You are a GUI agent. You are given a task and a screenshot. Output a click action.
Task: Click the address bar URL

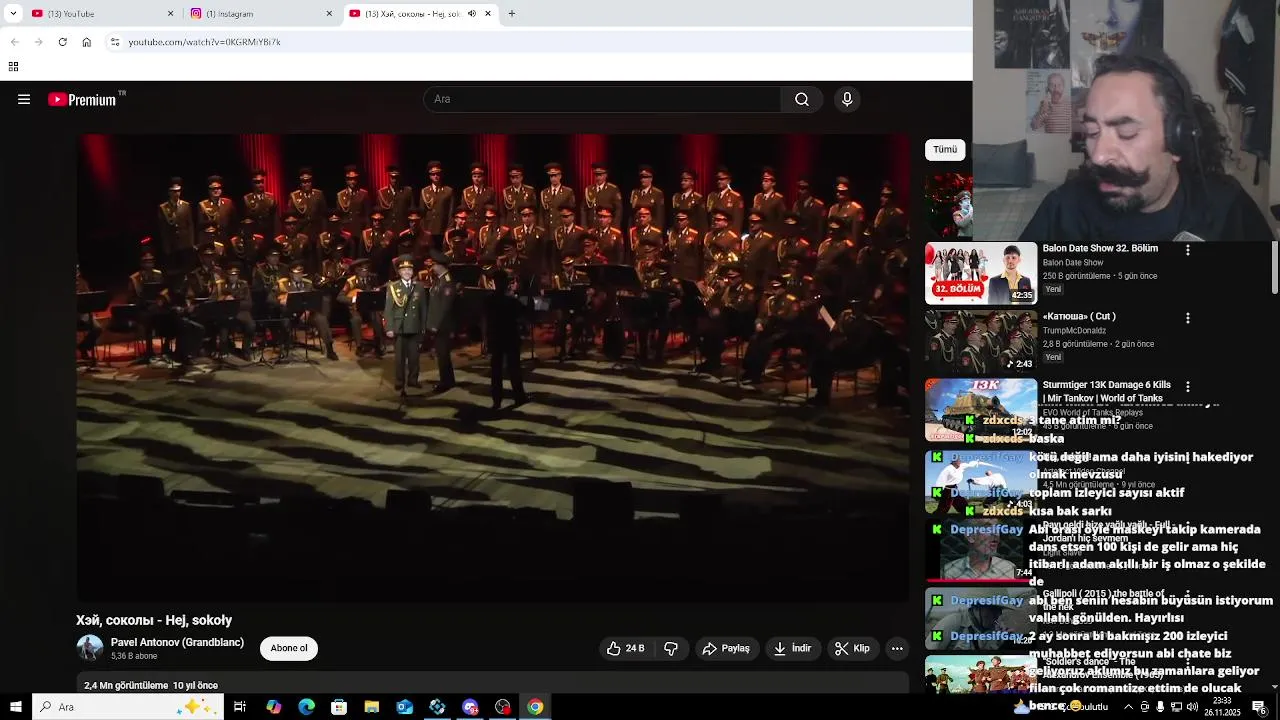204,42
